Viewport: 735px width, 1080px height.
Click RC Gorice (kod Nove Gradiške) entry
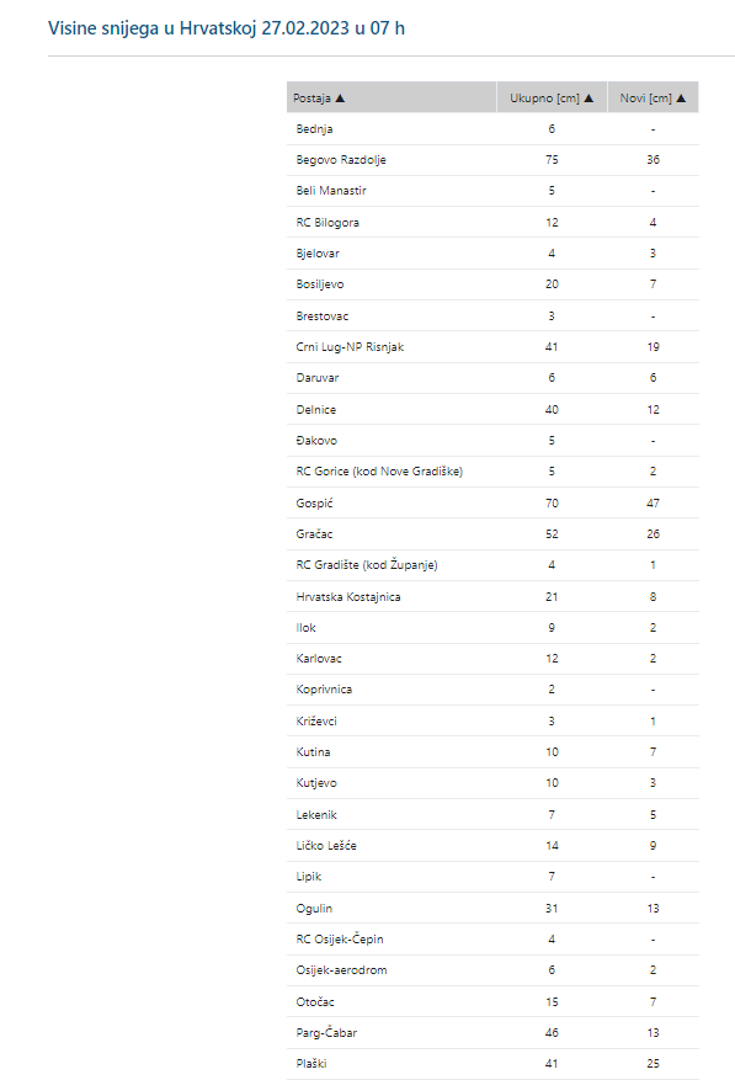[379, 472]
